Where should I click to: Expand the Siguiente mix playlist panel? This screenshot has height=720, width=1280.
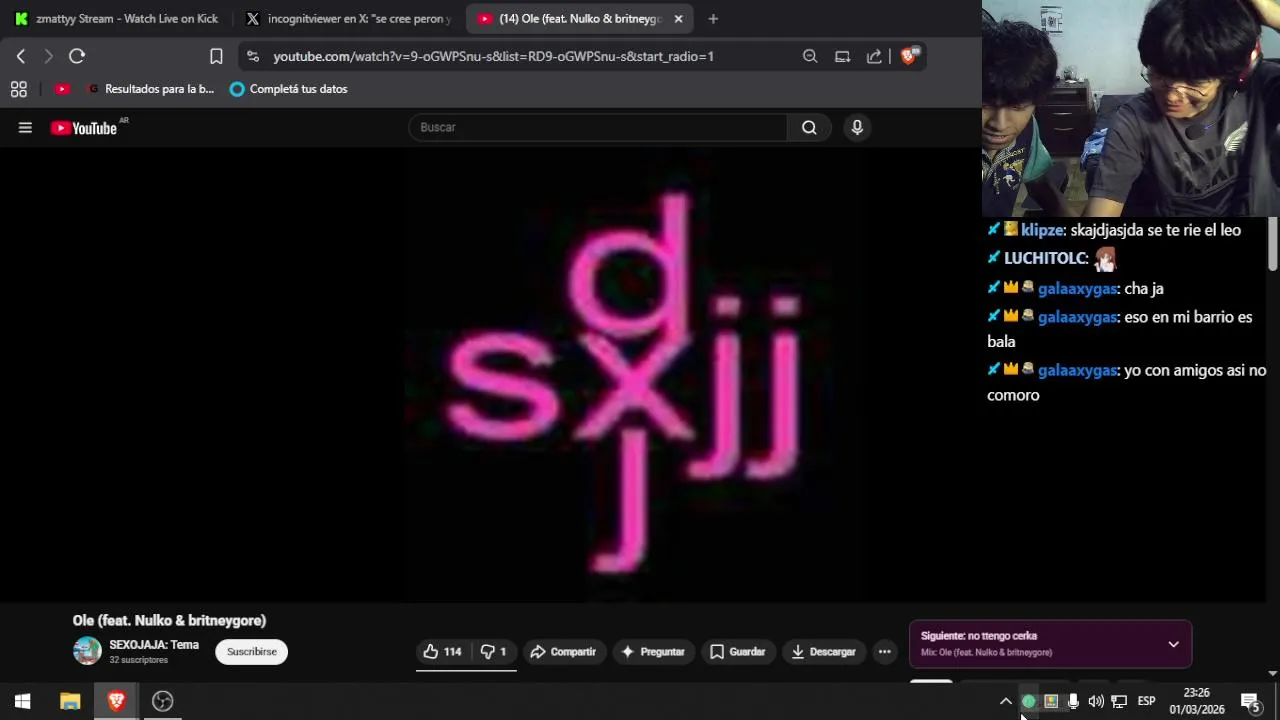pos(1173,644)
